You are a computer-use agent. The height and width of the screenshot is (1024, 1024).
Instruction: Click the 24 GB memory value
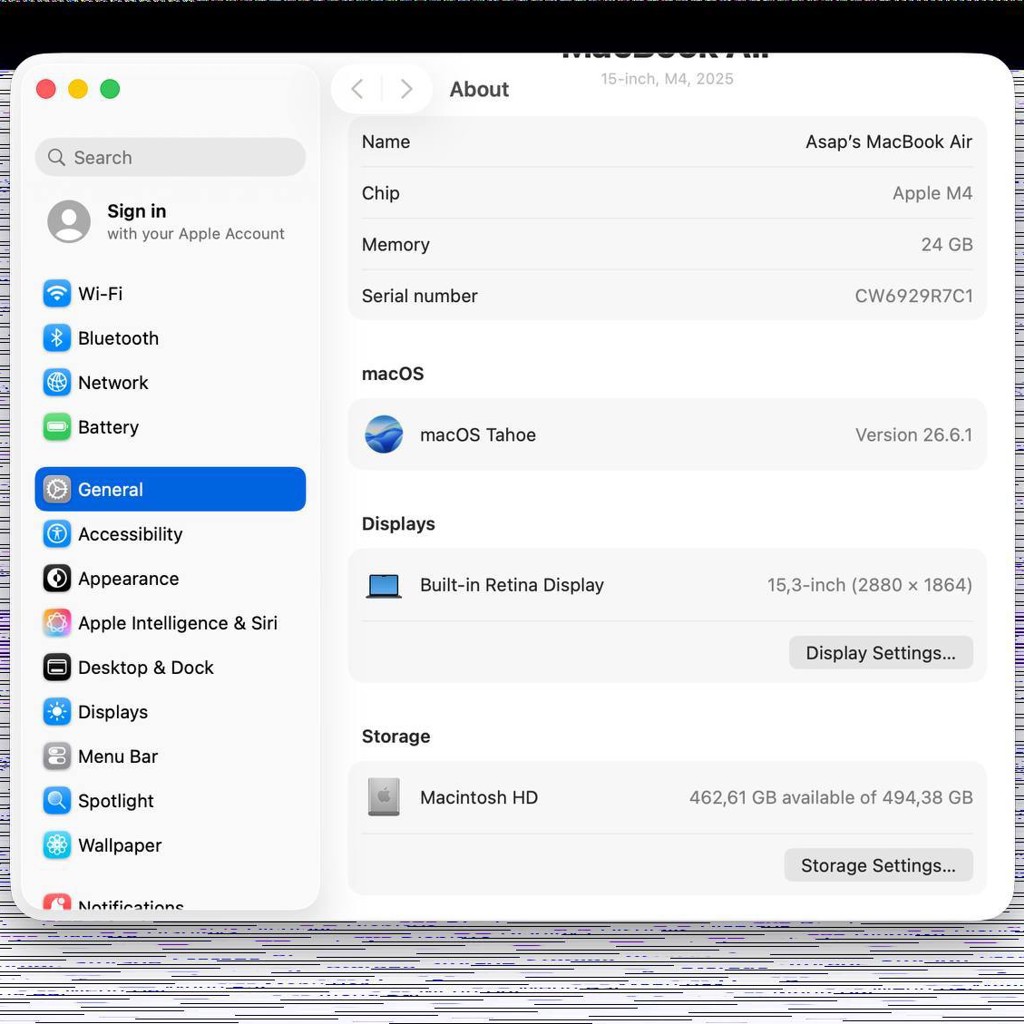tap(947, 244)
